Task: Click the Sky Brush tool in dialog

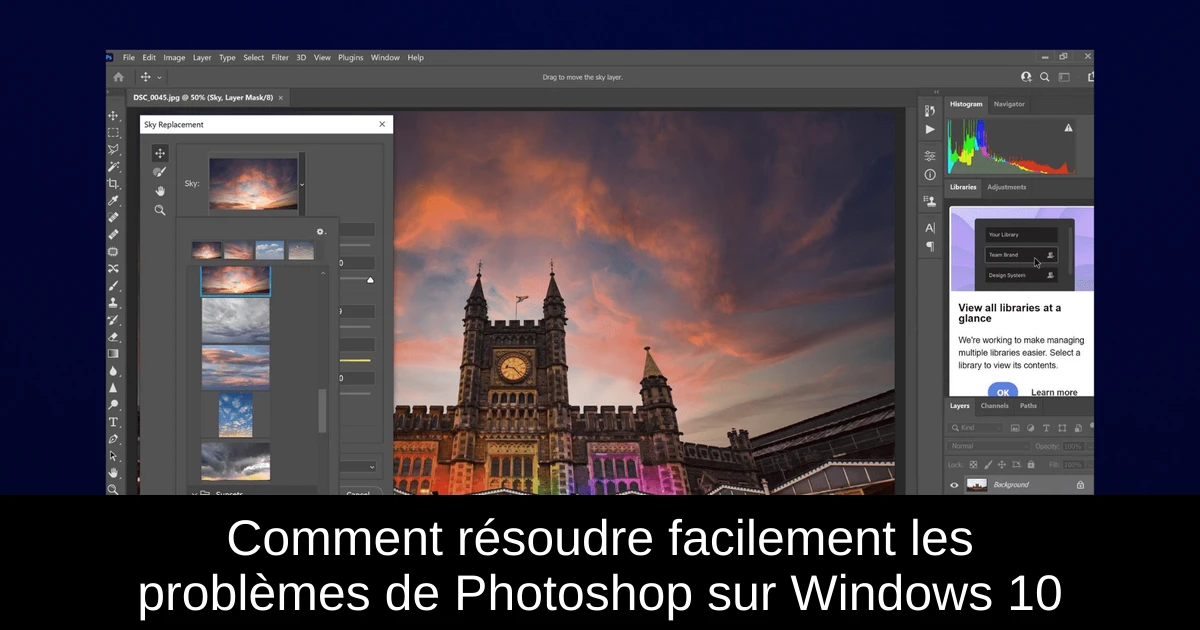Action: point(159,172)
